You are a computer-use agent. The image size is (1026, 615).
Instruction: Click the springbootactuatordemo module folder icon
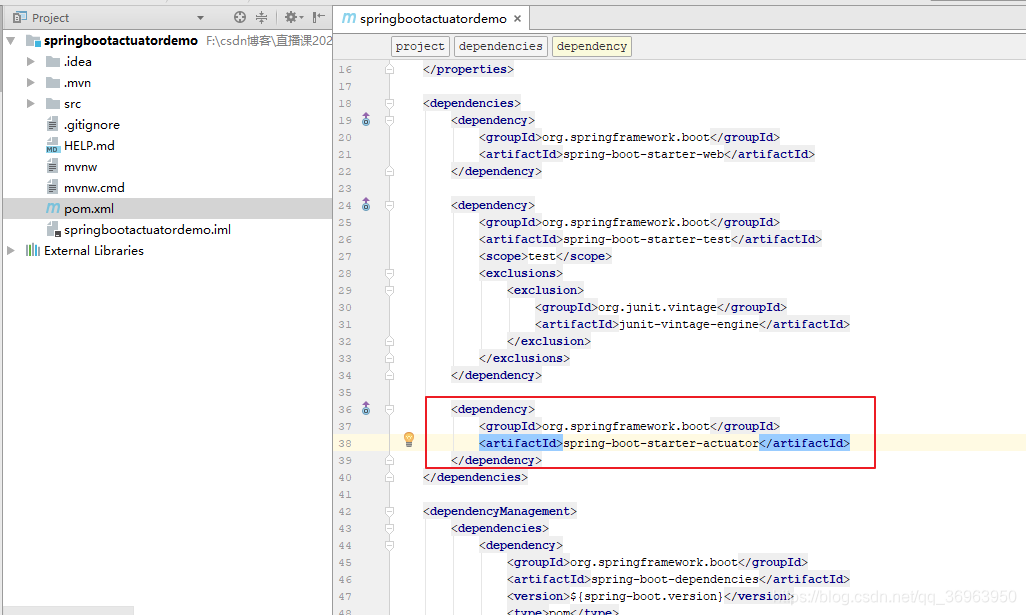(33, 41)
